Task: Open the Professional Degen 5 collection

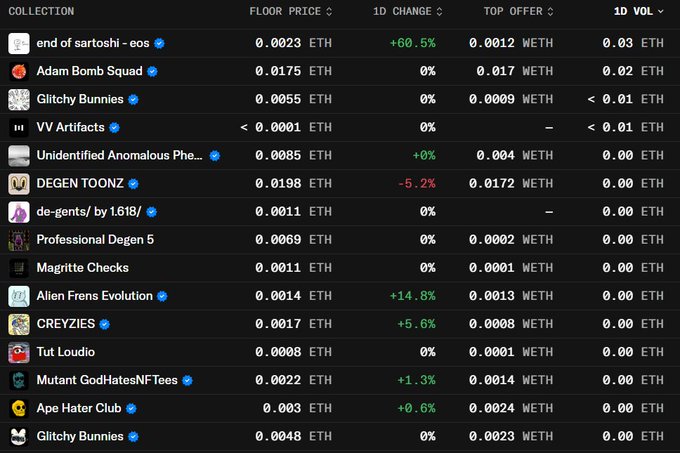Action: click(x=95, y=240)
